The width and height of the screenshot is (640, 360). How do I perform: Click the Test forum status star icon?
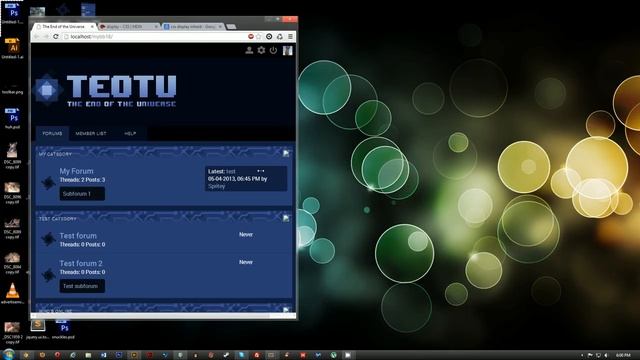pos(48,239)
